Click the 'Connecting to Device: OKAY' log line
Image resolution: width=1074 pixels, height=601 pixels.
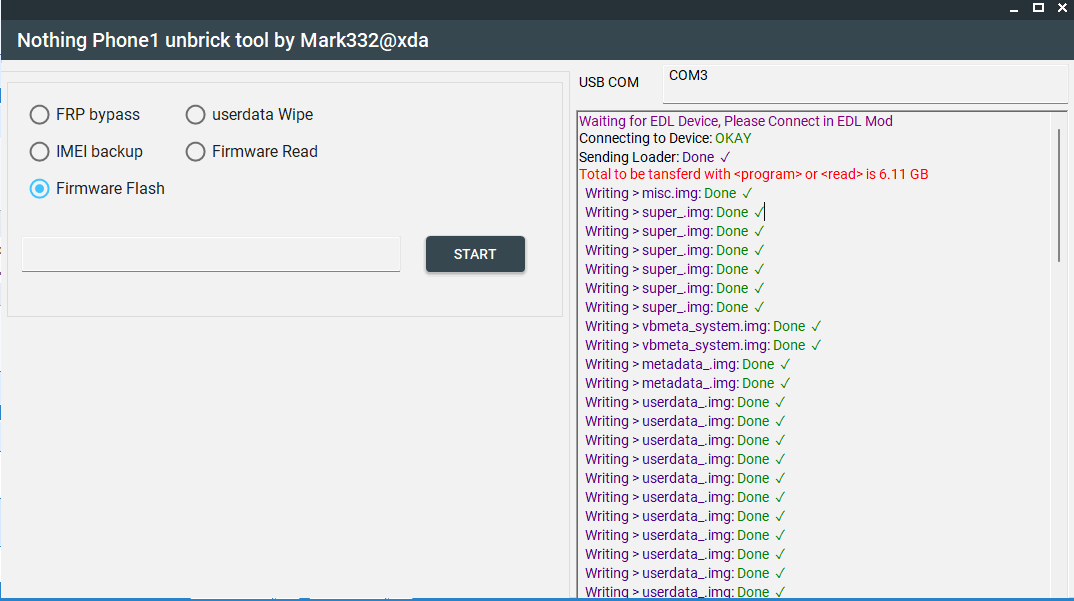point(665,138)
